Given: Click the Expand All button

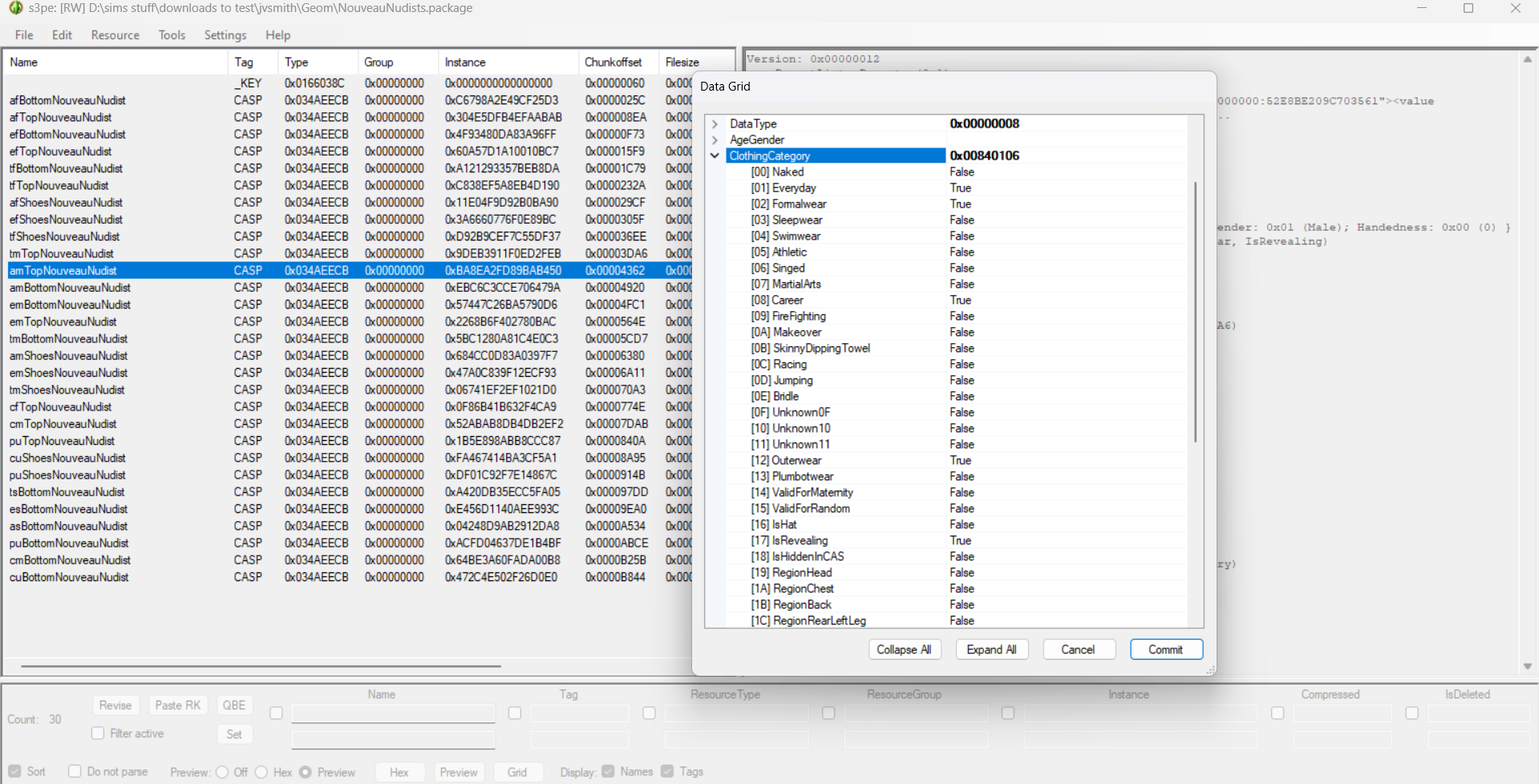Looking at the screenshot, I should click(991, 649).
